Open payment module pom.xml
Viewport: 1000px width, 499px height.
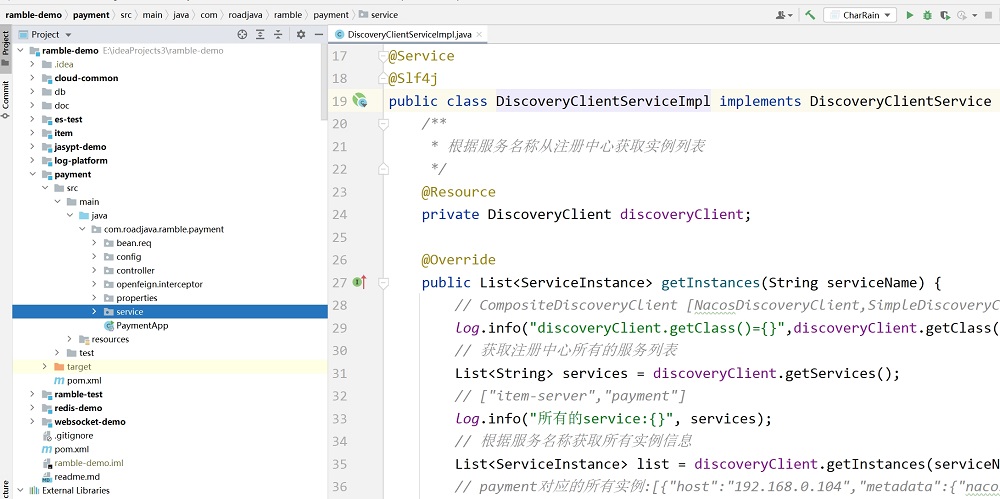pos(84,380)
